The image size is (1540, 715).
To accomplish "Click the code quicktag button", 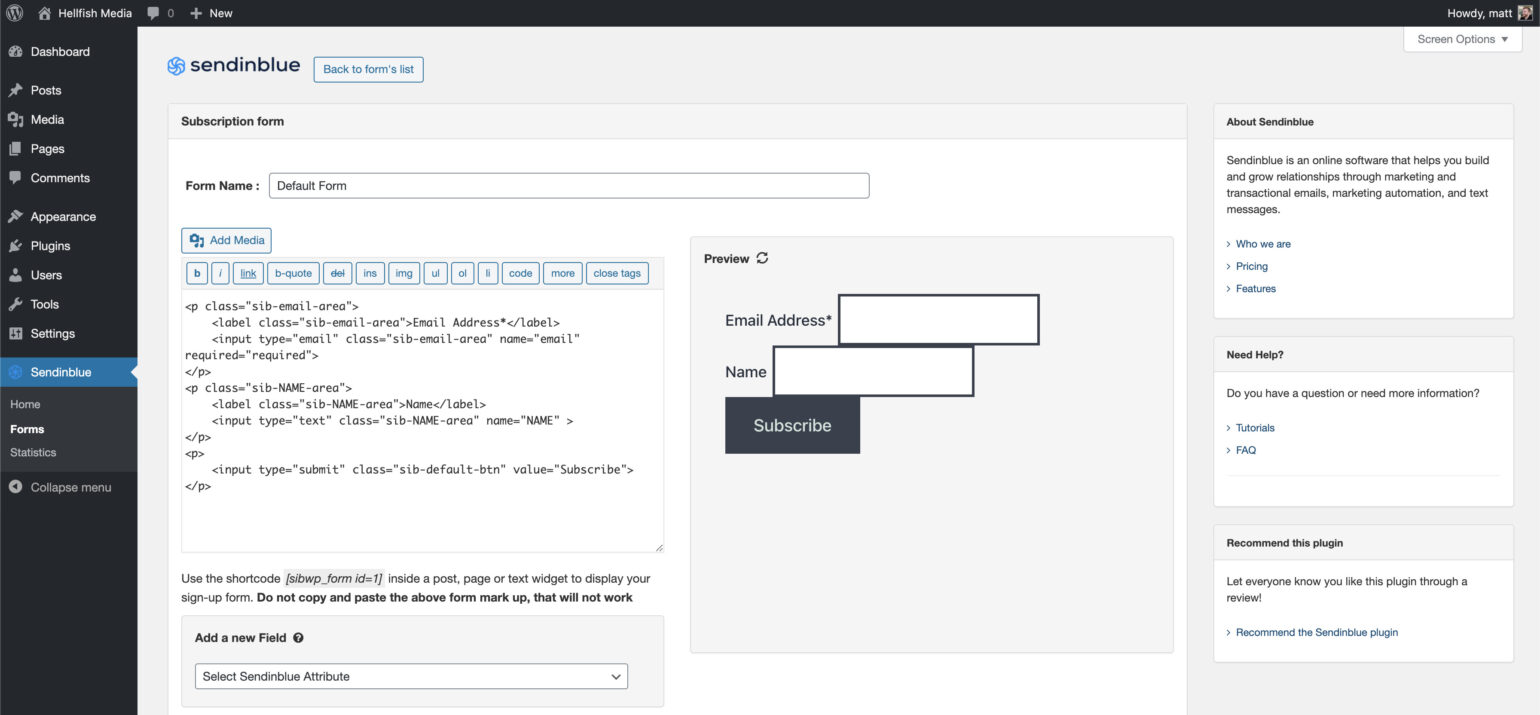I will (x=521, y=273).
